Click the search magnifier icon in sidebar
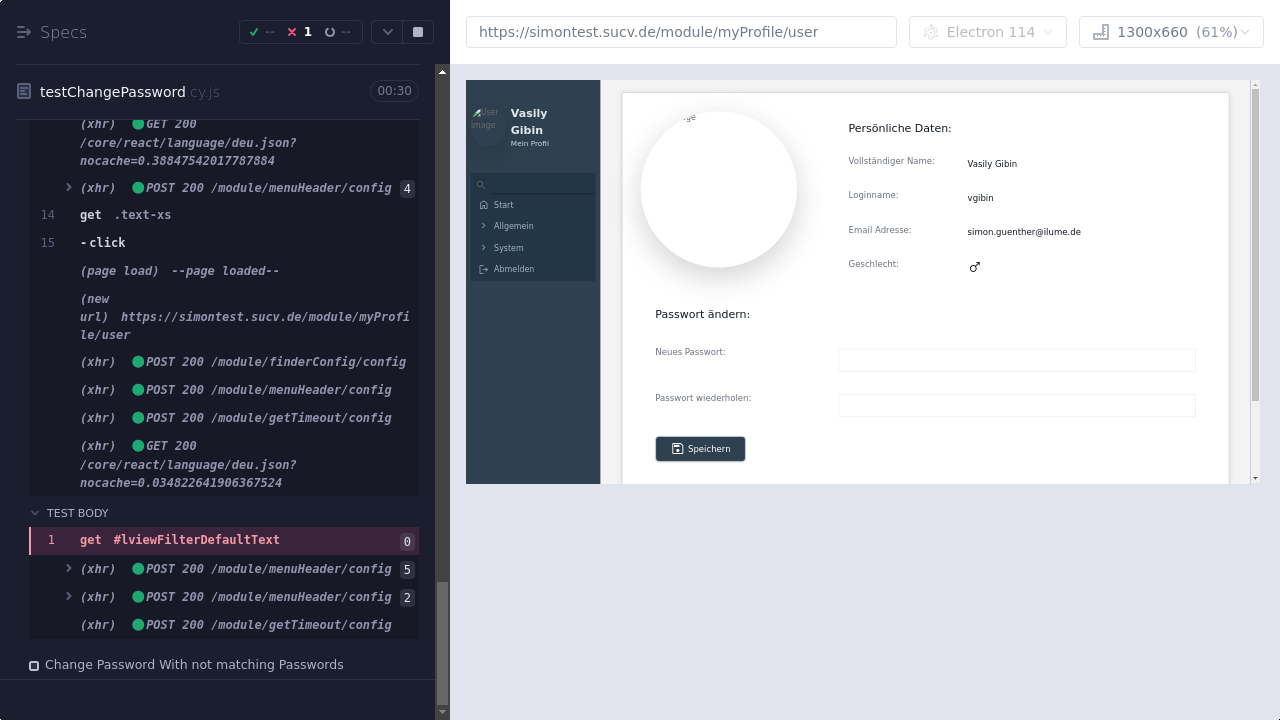1280x720 pixels. (481, 185)
